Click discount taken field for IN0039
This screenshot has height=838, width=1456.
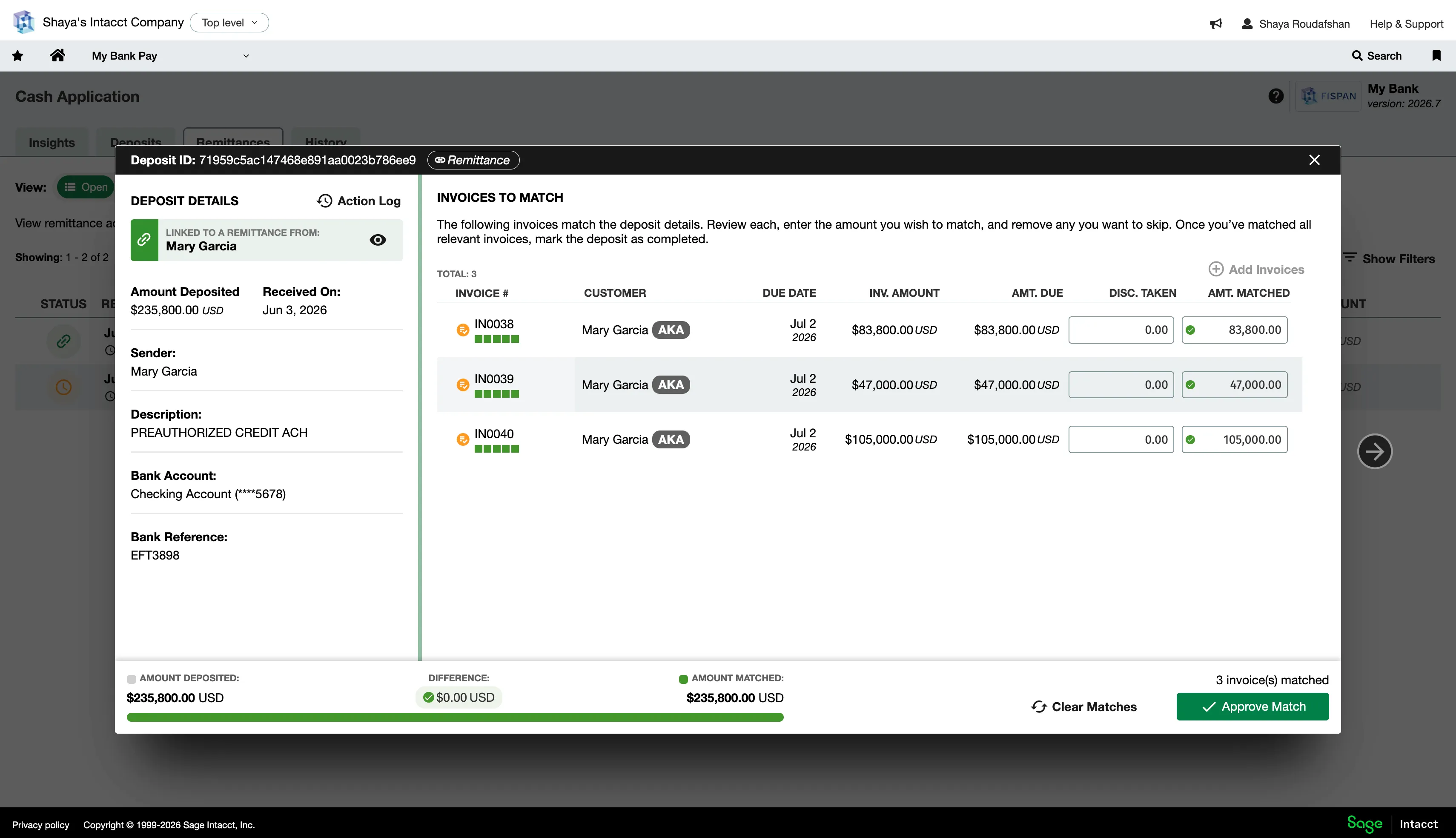point(1121,385)
